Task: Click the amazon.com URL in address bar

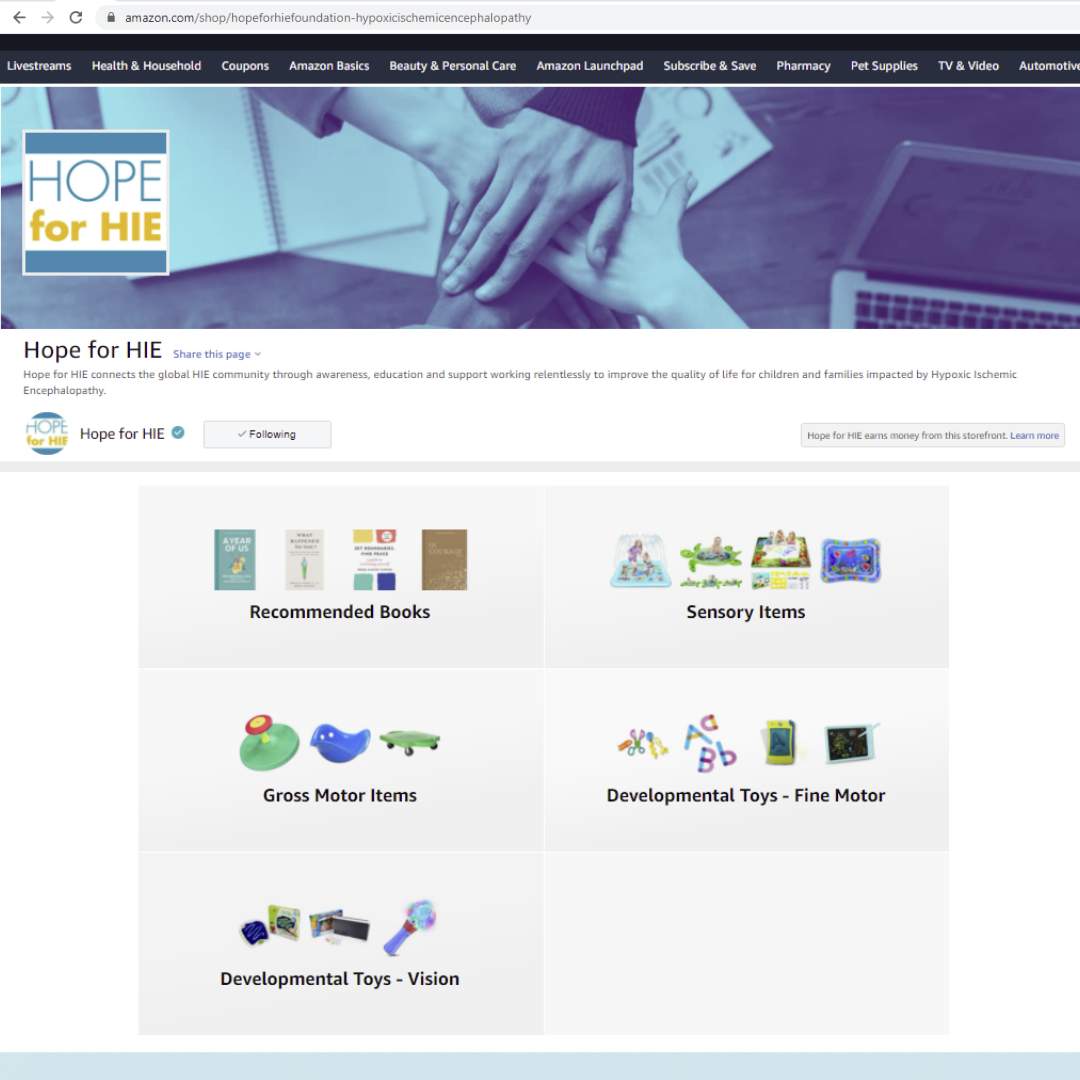Action: point(328,17)
